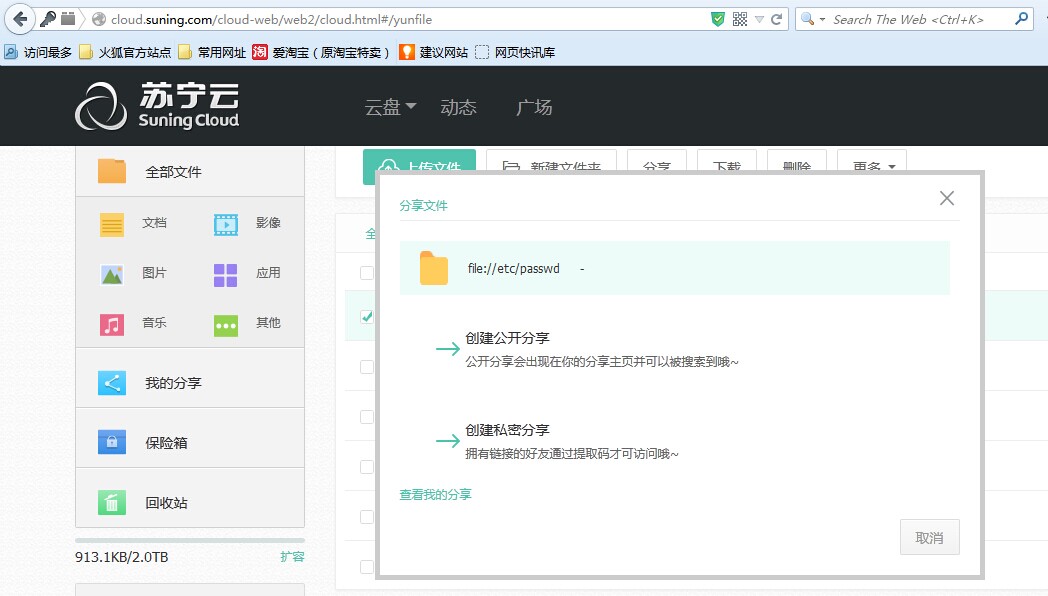This screenshot has height=596, width=1048.
Task: Switch to the 广场 tab
Action: 534,107
